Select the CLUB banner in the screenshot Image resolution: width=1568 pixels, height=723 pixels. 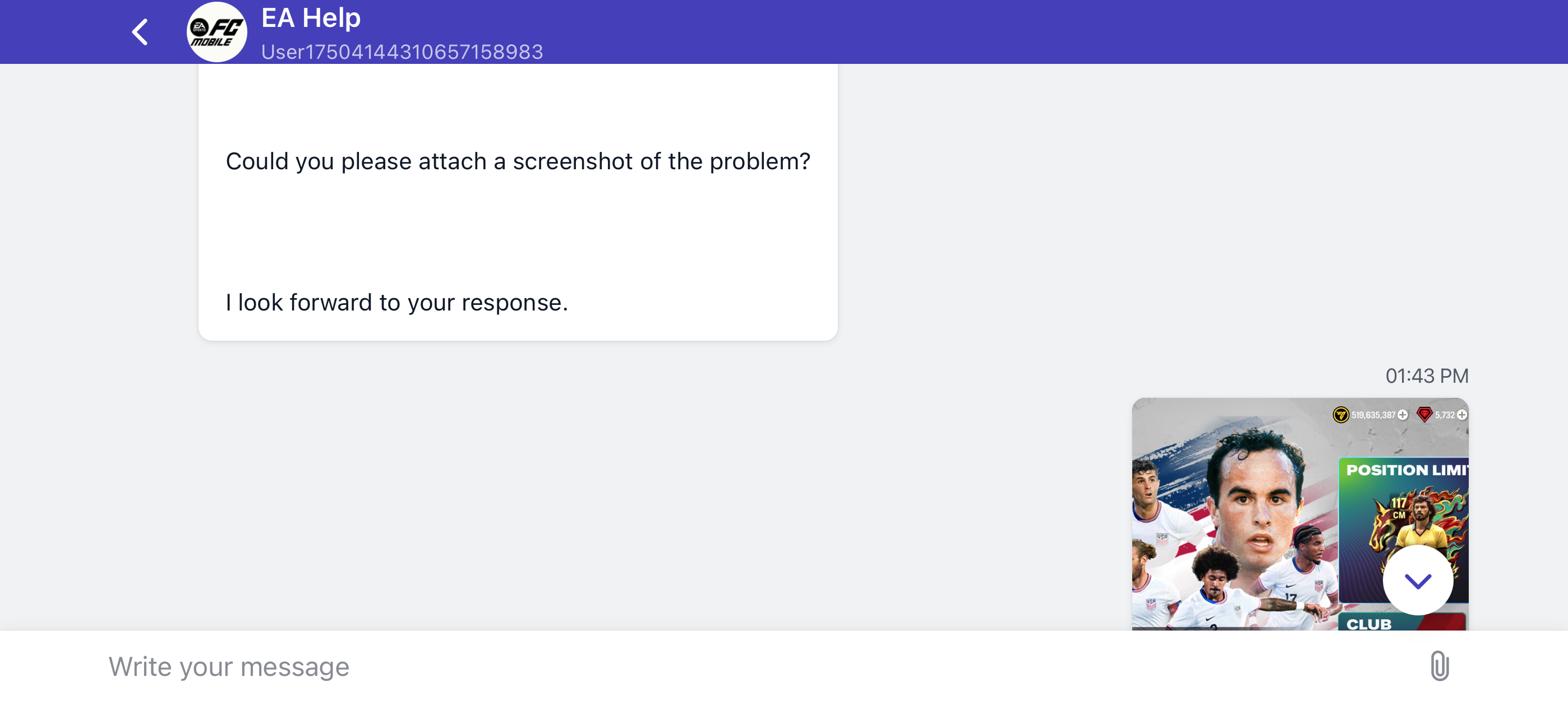[x=1369, y=623]
